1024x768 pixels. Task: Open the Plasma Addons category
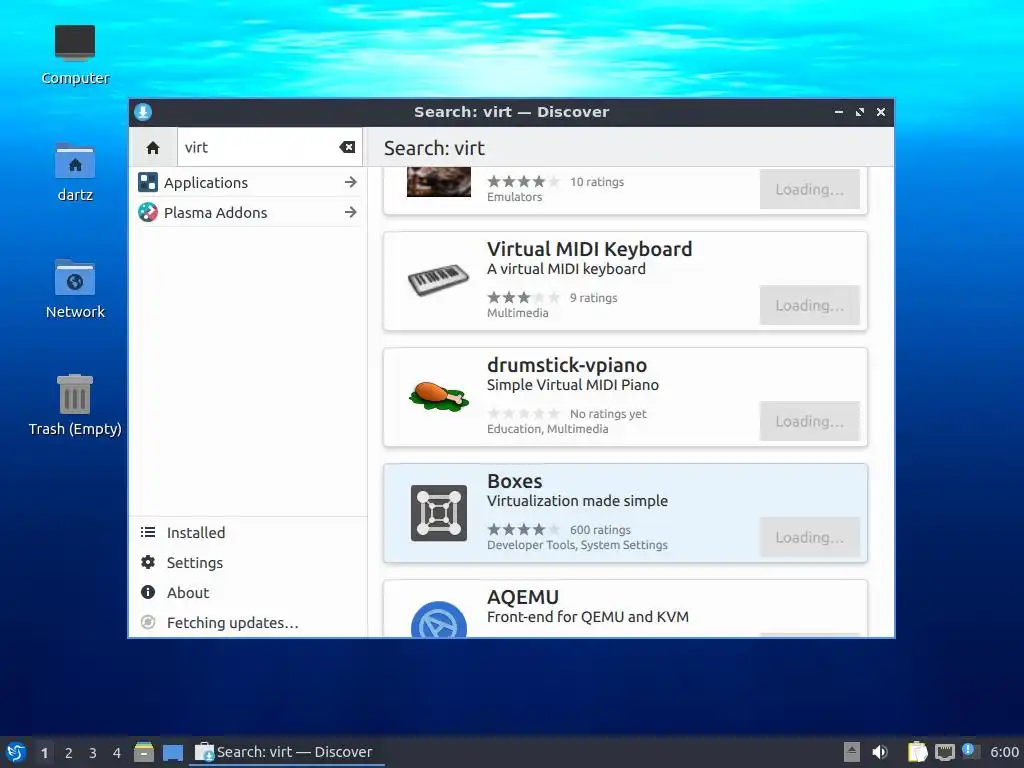[x=248, y=212]
